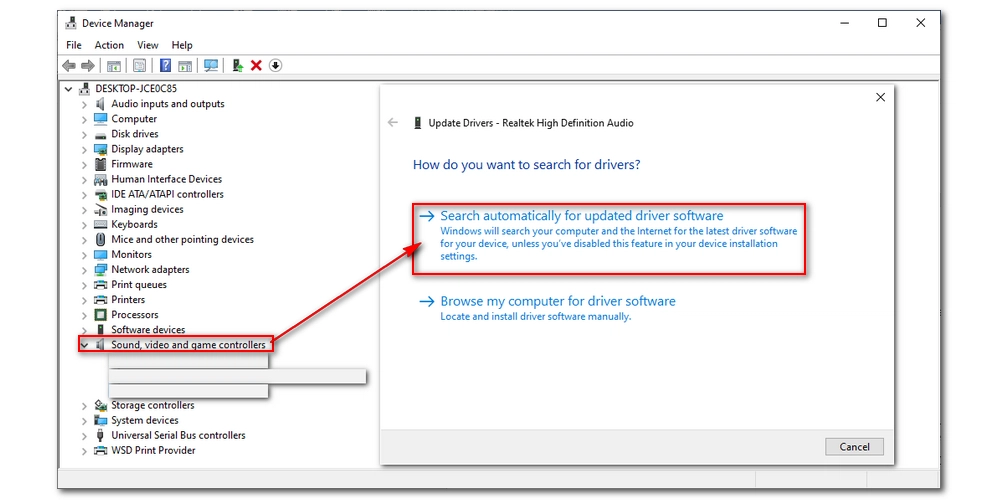Expand the WSD Print Provider chevron
This screenshot has width=1000, height=500.
coord(84,450)
